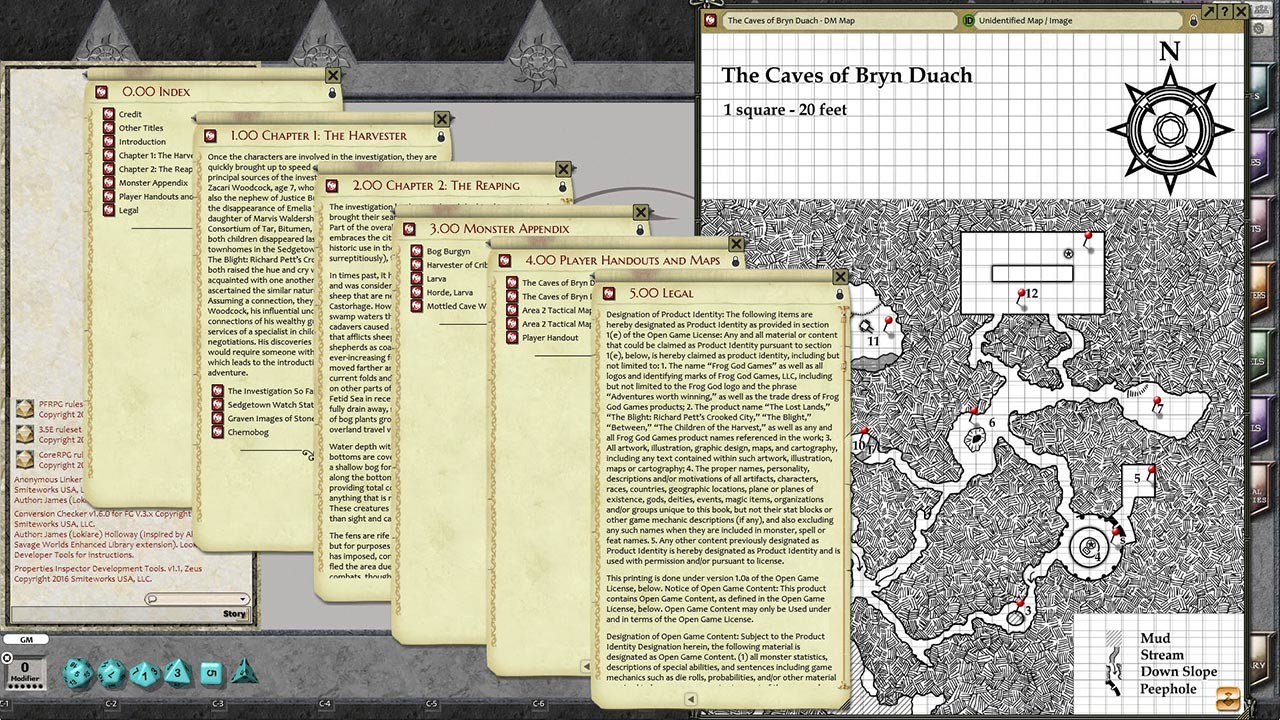Screen dimensions: 1280x720
Task: Toggle lock on the map window
Action: coord(1194,20)
